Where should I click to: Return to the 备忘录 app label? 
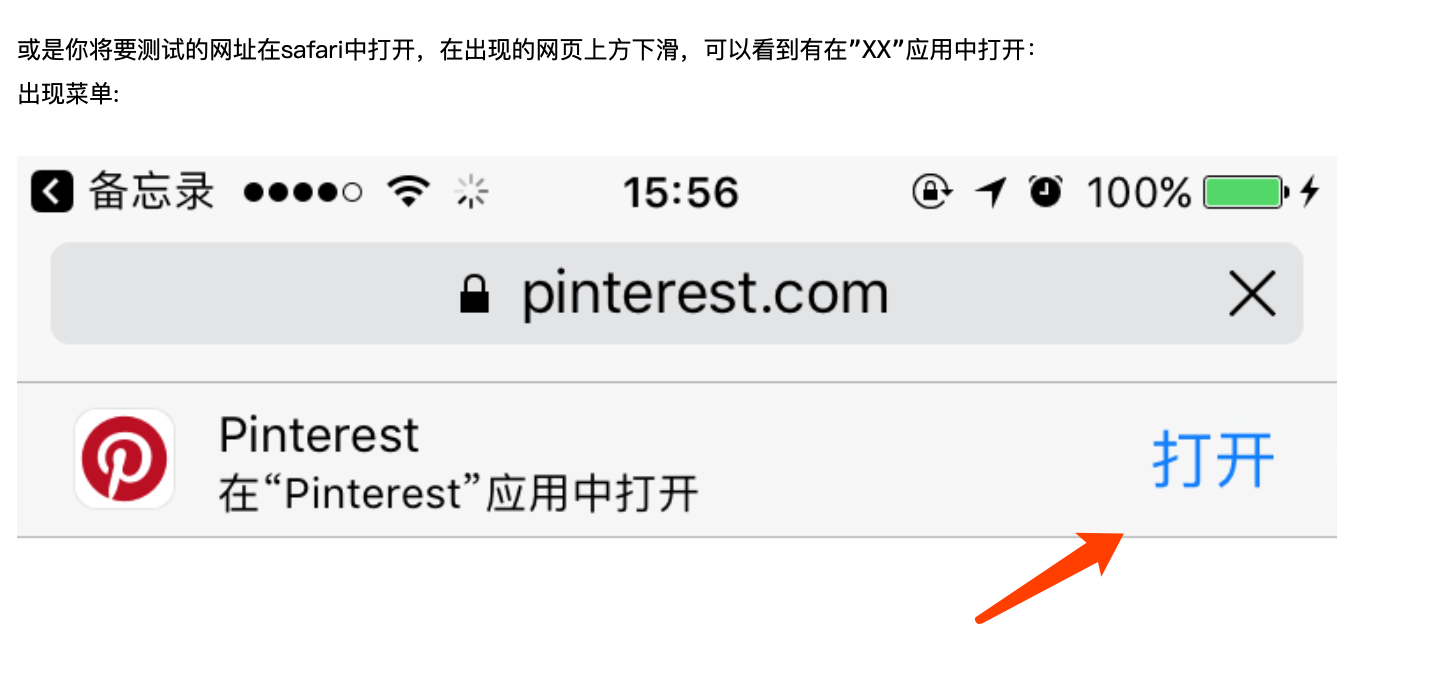(152, 191)
